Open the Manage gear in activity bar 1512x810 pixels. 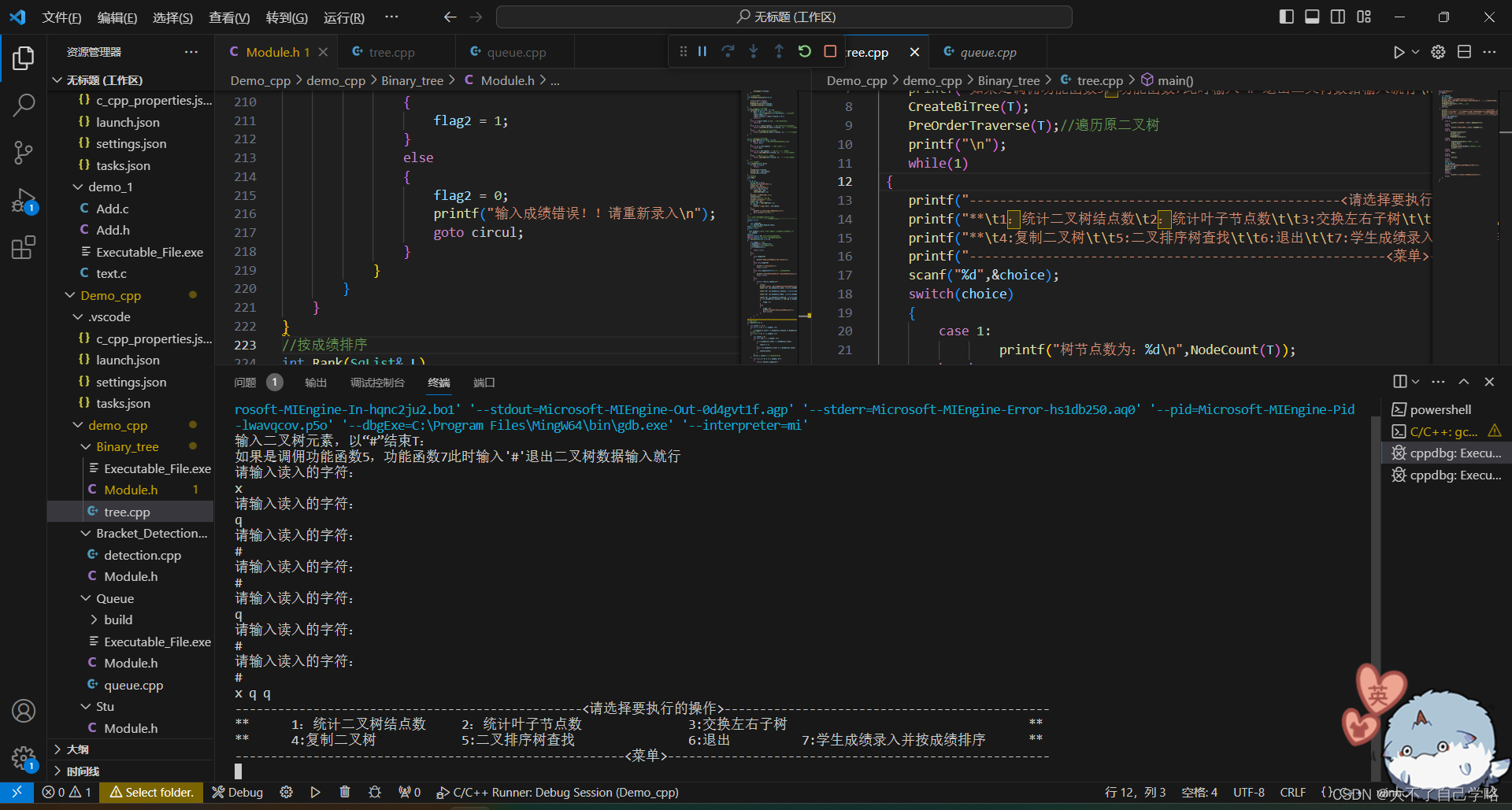tap(24, 758)
